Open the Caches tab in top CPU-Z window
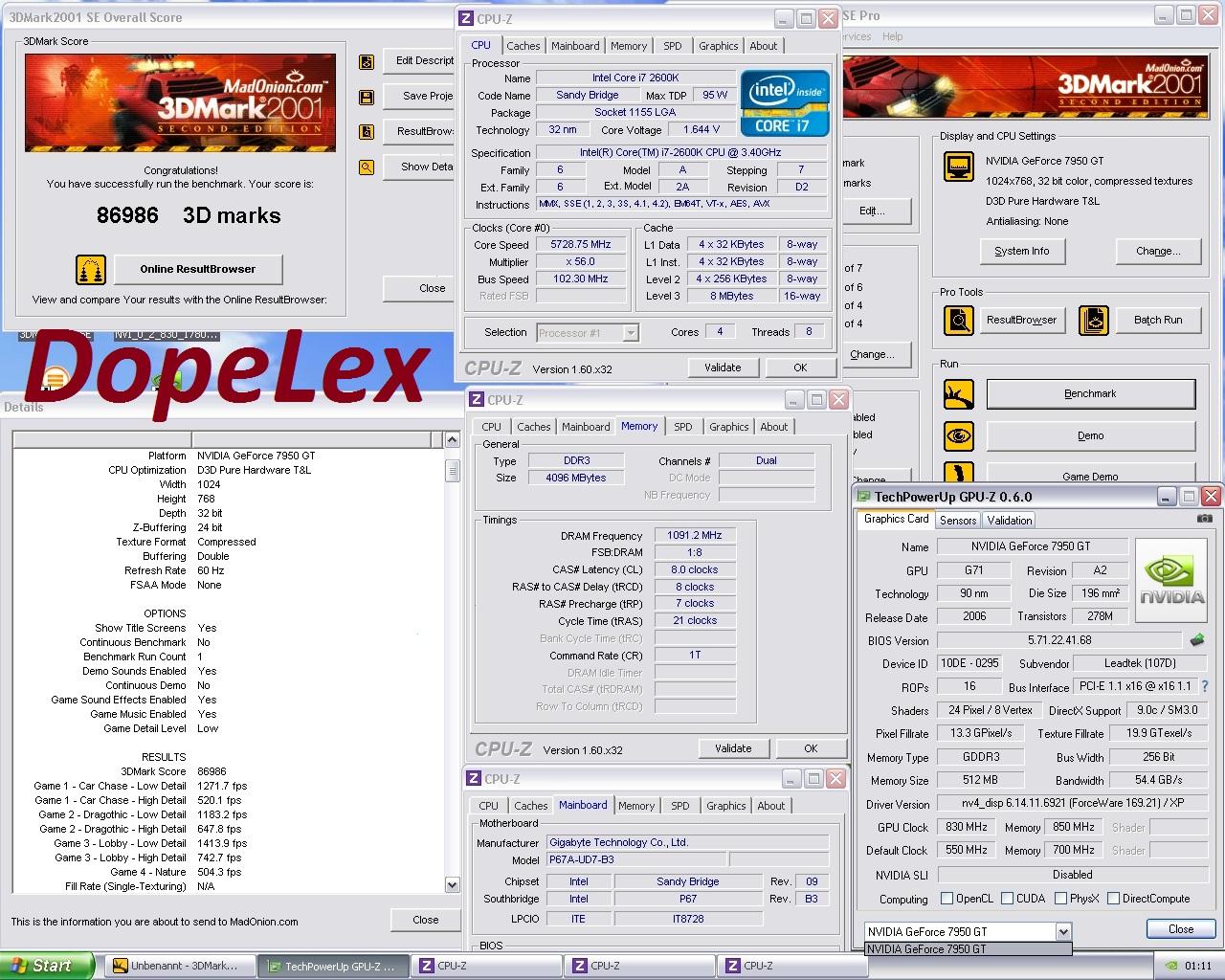Screen dimensions: 1225x980 (x=523, y=46)
